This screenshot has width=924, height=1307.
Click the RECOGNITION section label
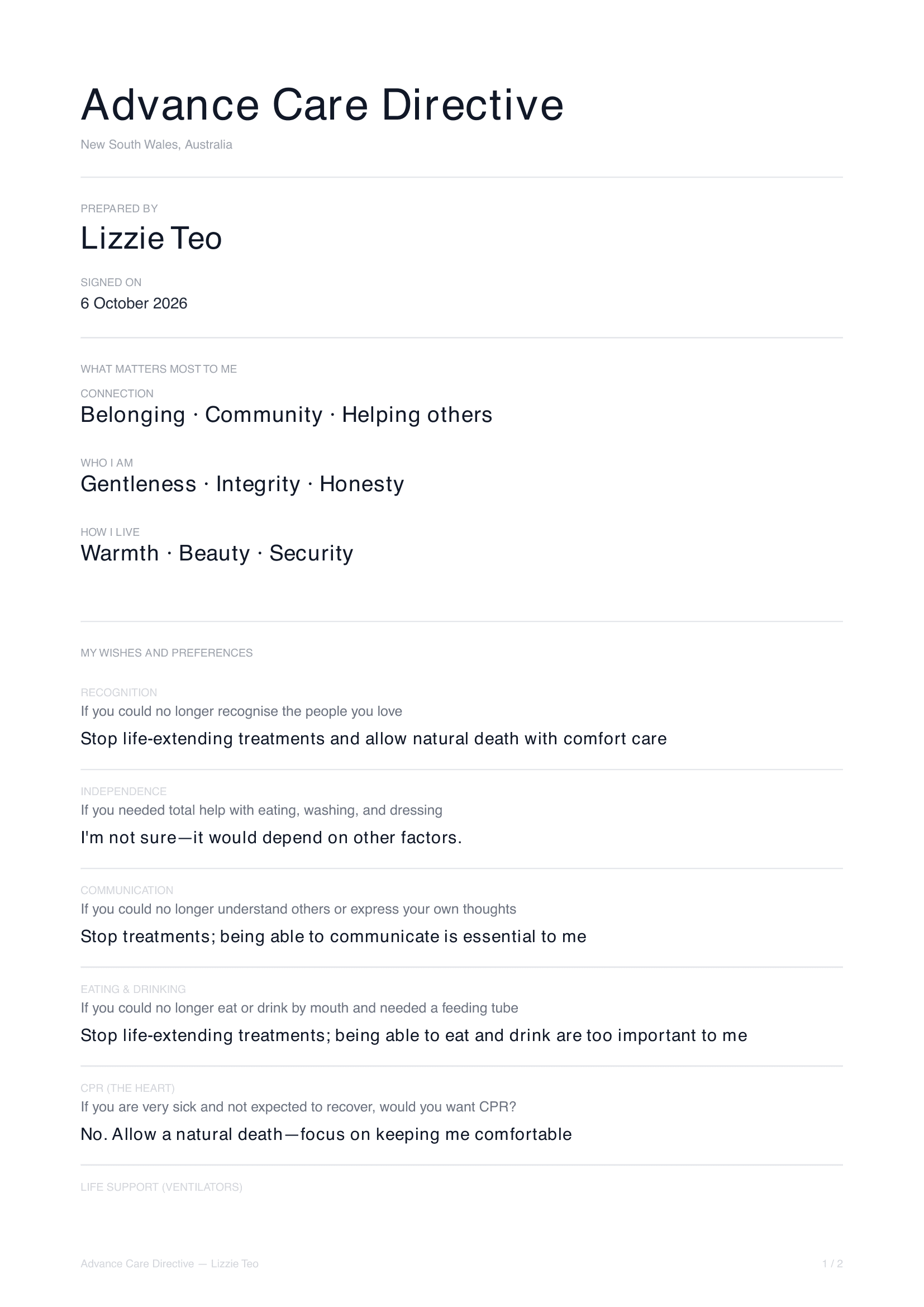click(119, 693)
